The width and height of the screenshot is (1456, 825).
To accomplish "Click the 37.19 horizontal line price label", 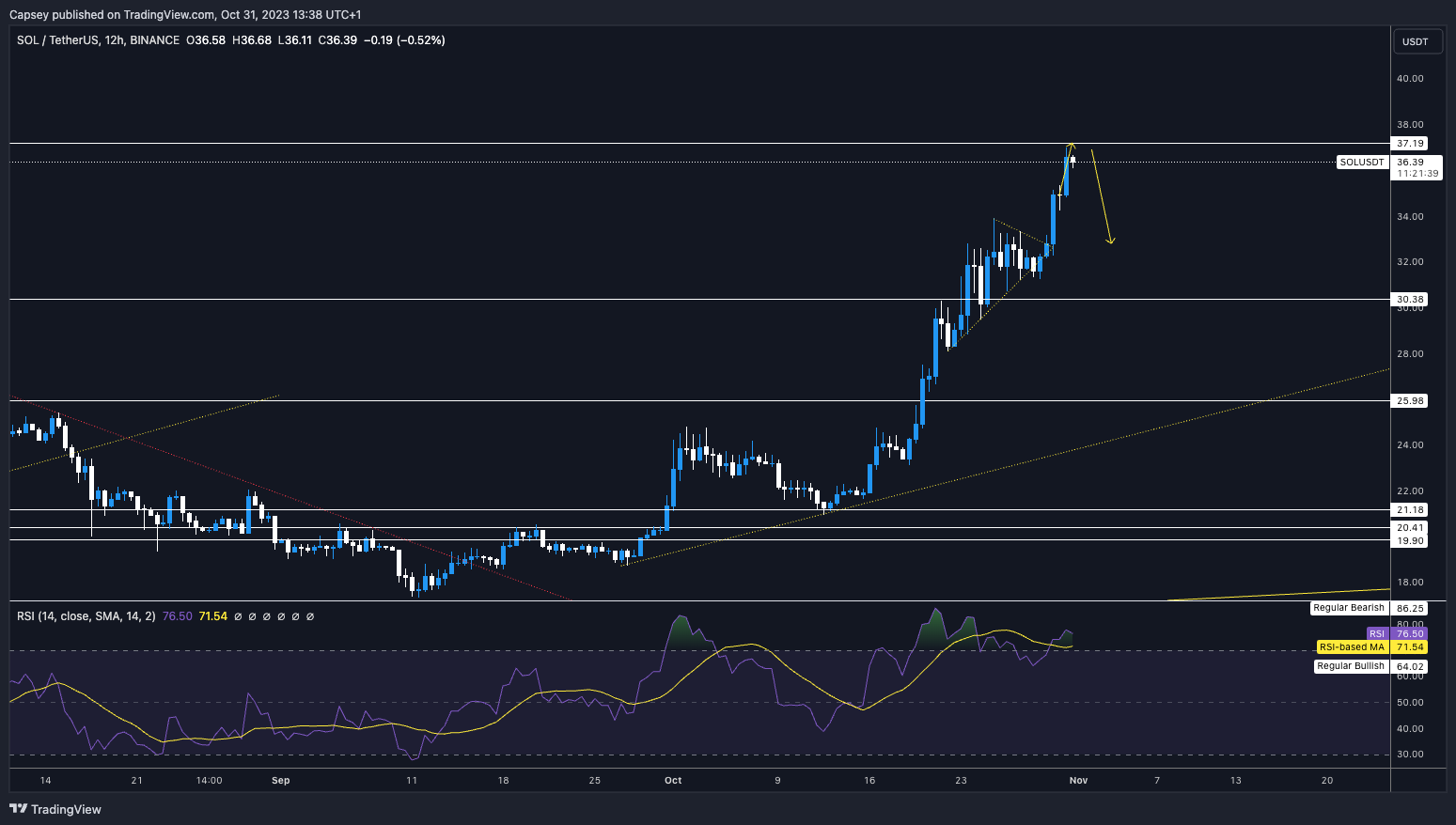I will pyautogui.click(x=1410, y=144).
